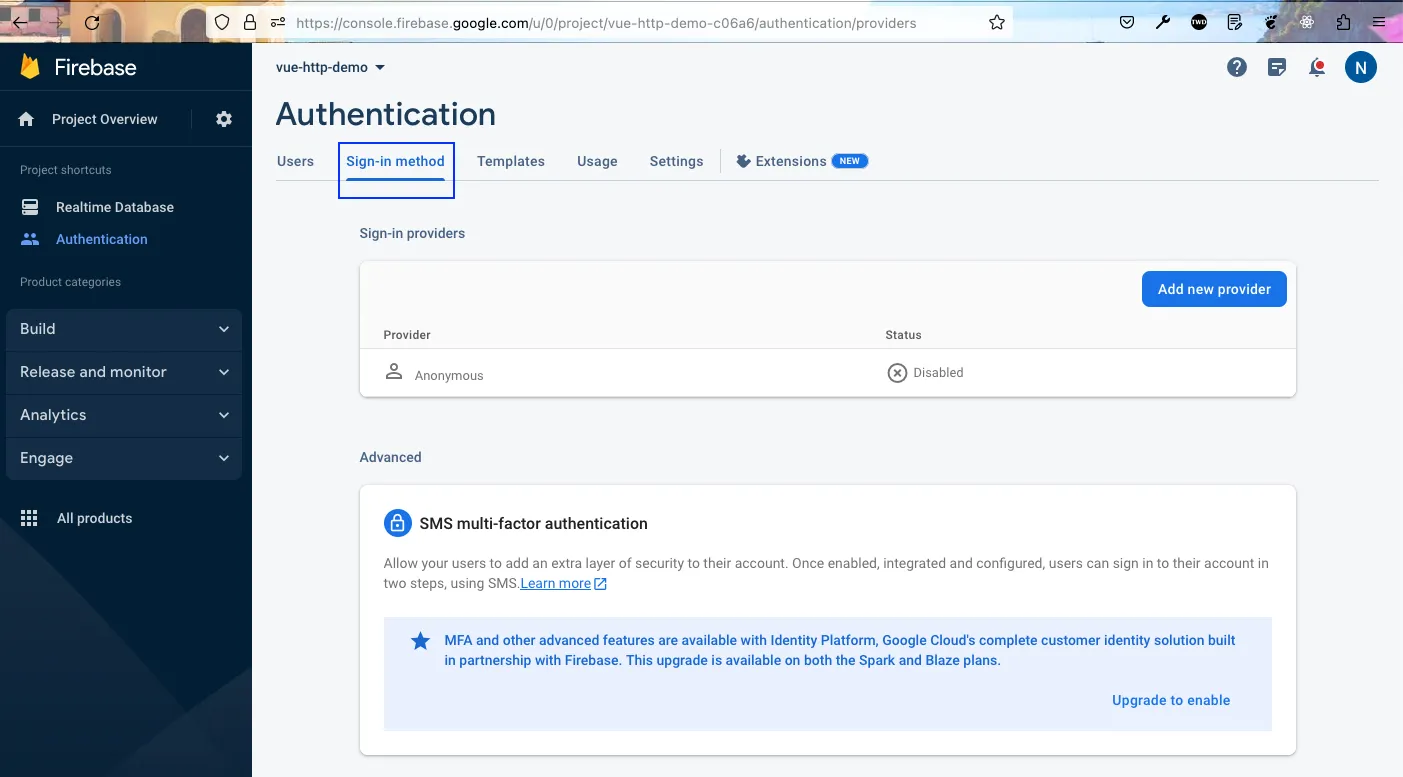Expand the Release and monitor category
Image resolution: width=1403 pixels, height=777 pixels.
coord(124,372)
